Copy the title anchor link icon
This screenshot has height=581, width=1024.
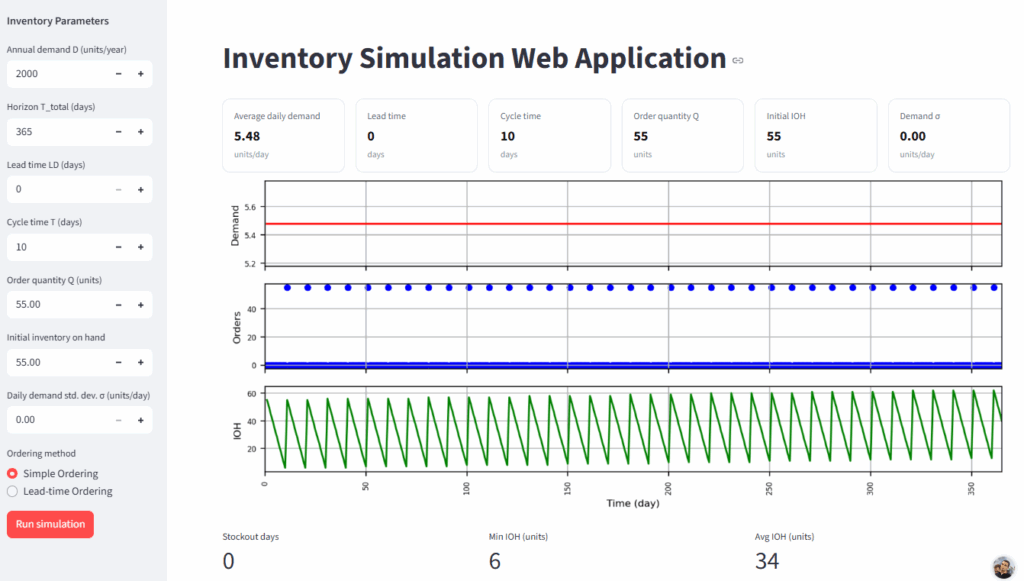738,61
